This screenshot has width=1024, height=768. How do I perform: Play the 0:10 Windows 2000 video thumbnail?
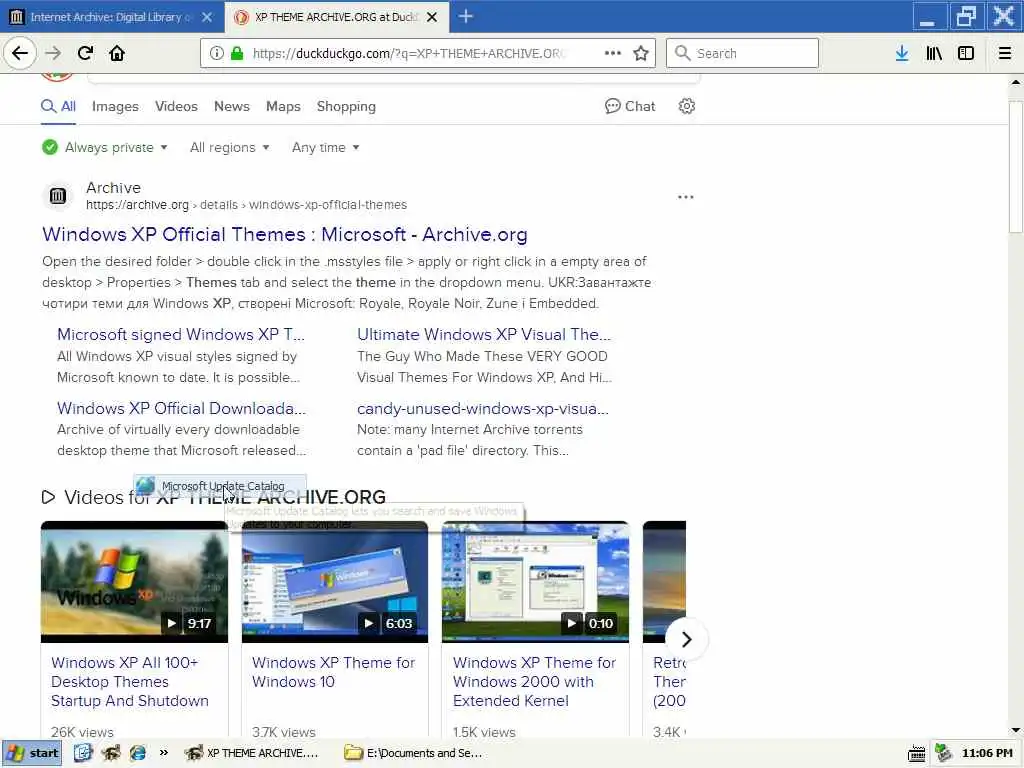pos(536,581)
